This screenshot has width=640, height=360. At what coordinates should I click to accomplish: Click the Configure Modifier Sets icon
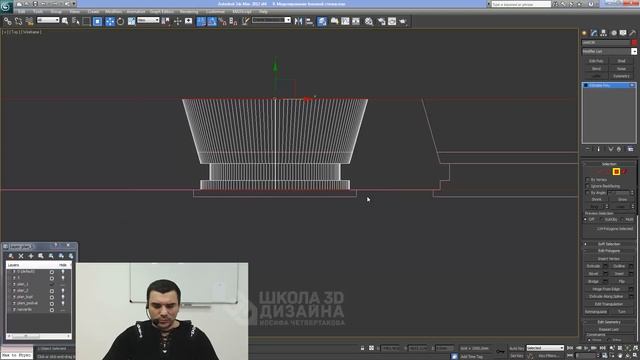coord(631,149)
